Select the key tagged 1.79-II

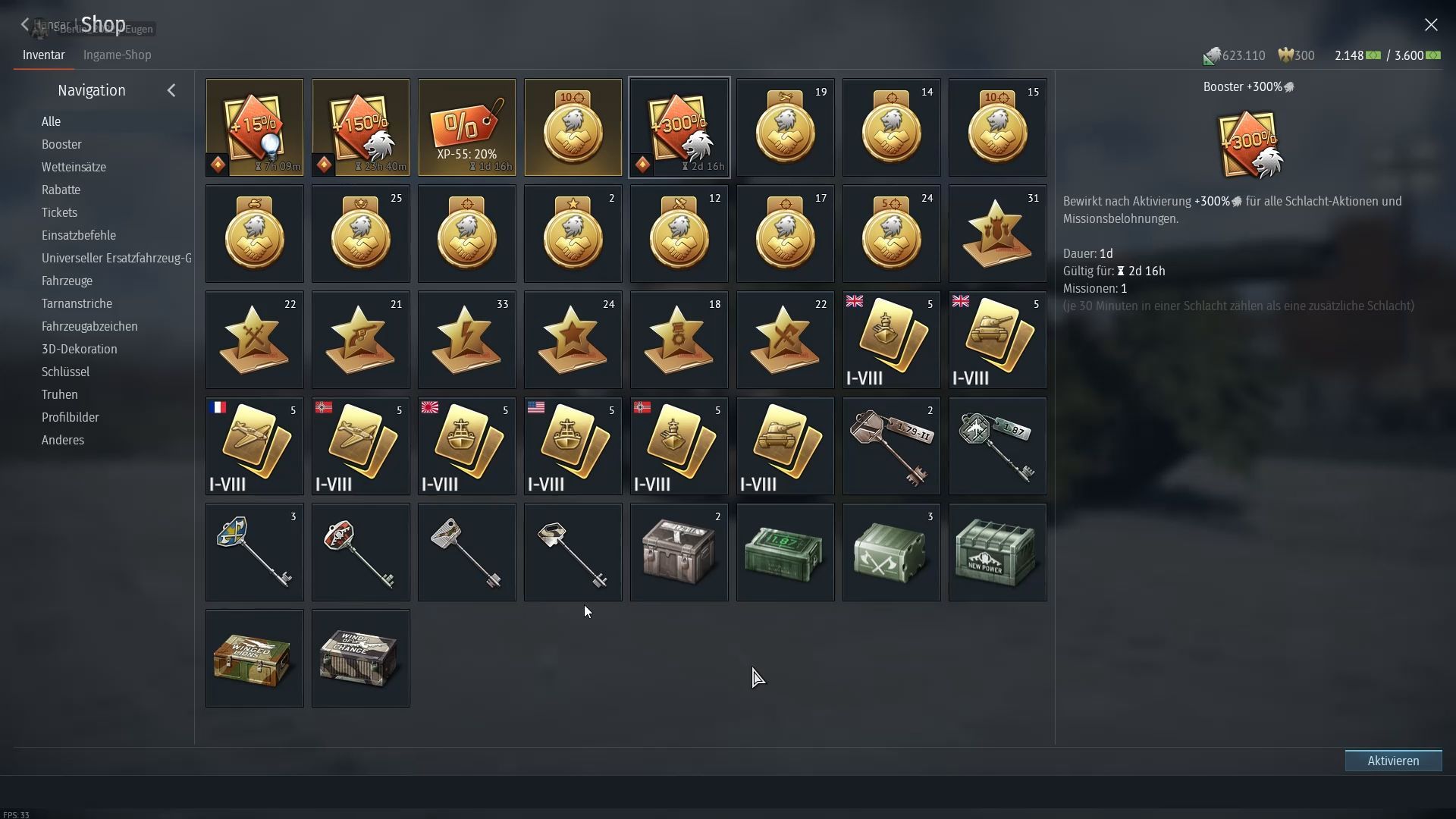(891, 446)
